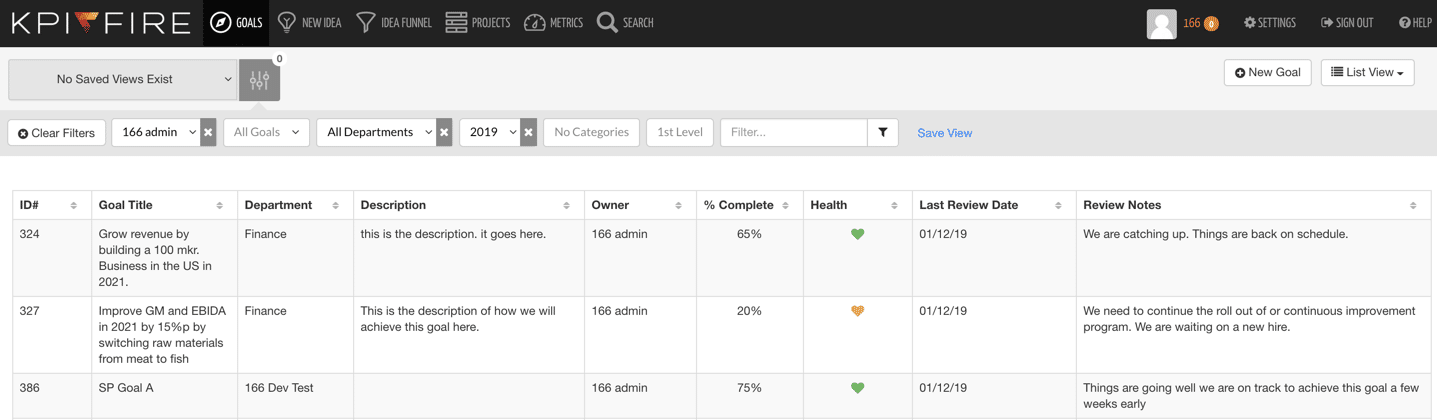
Task: Open Settings in the top bar
Action: click(1270, 23)
